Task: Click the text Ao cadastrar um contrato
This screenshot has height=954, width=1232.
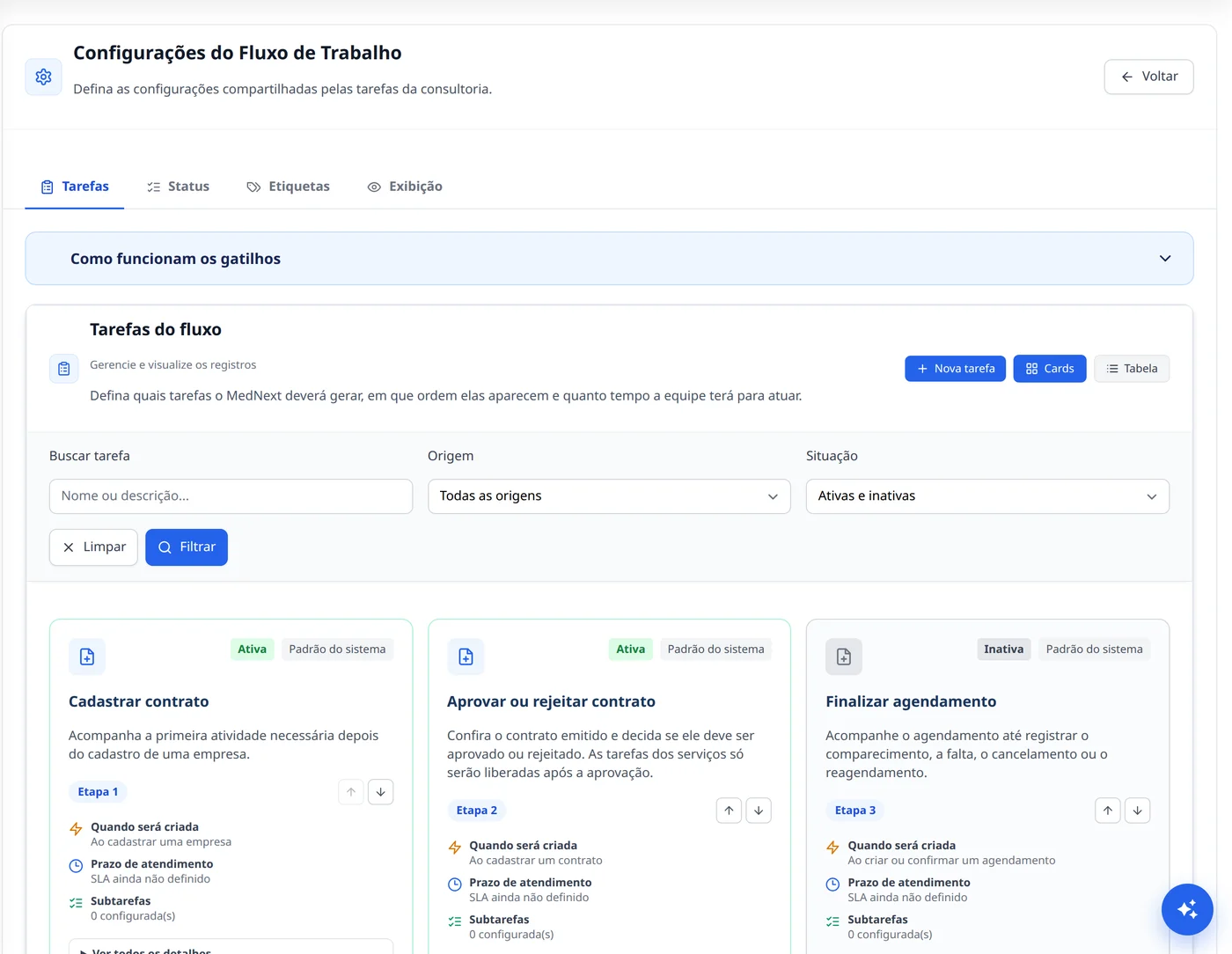Action: click(x=536, y=861)
